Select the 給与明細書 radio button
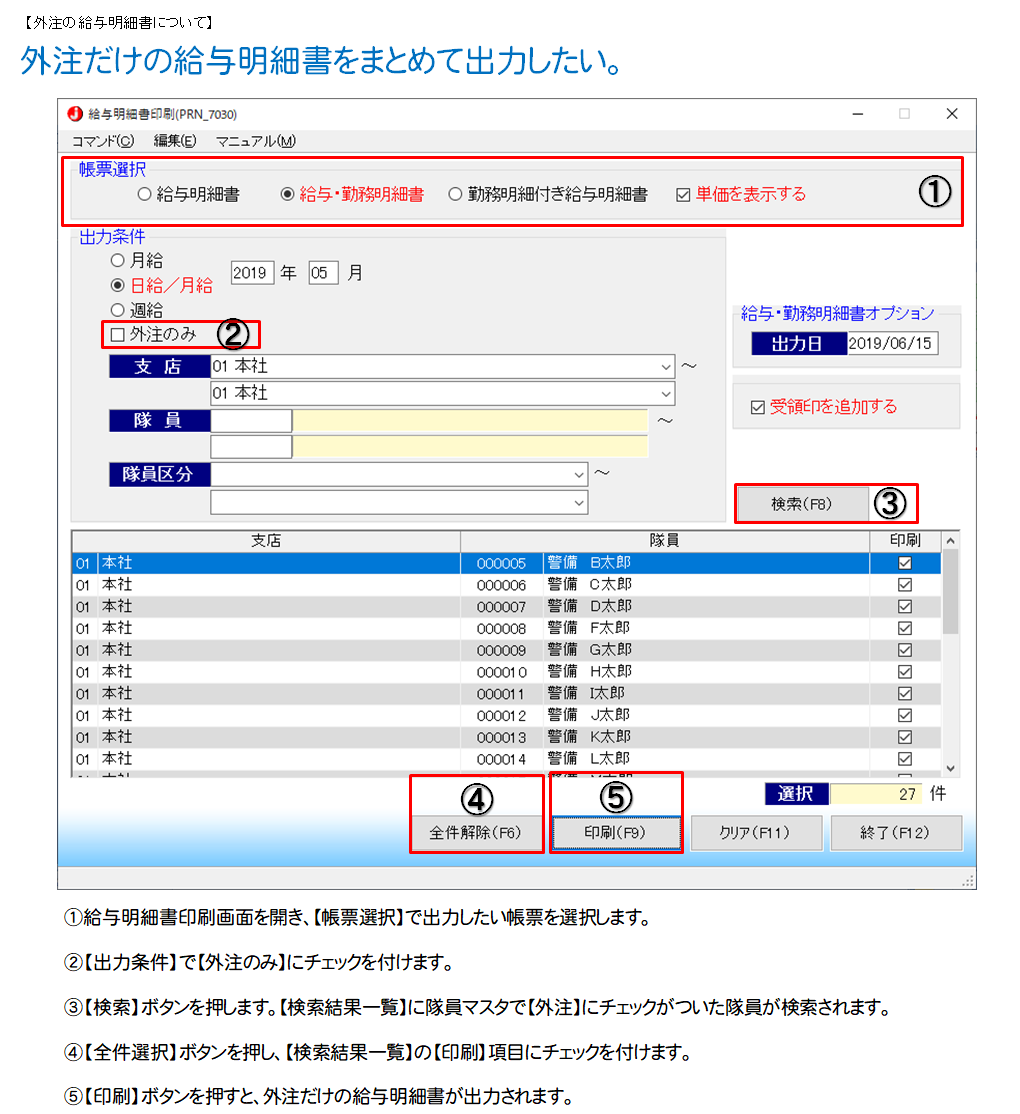This screenshot has height=1114, width=1020. click(x=145, y=195)
